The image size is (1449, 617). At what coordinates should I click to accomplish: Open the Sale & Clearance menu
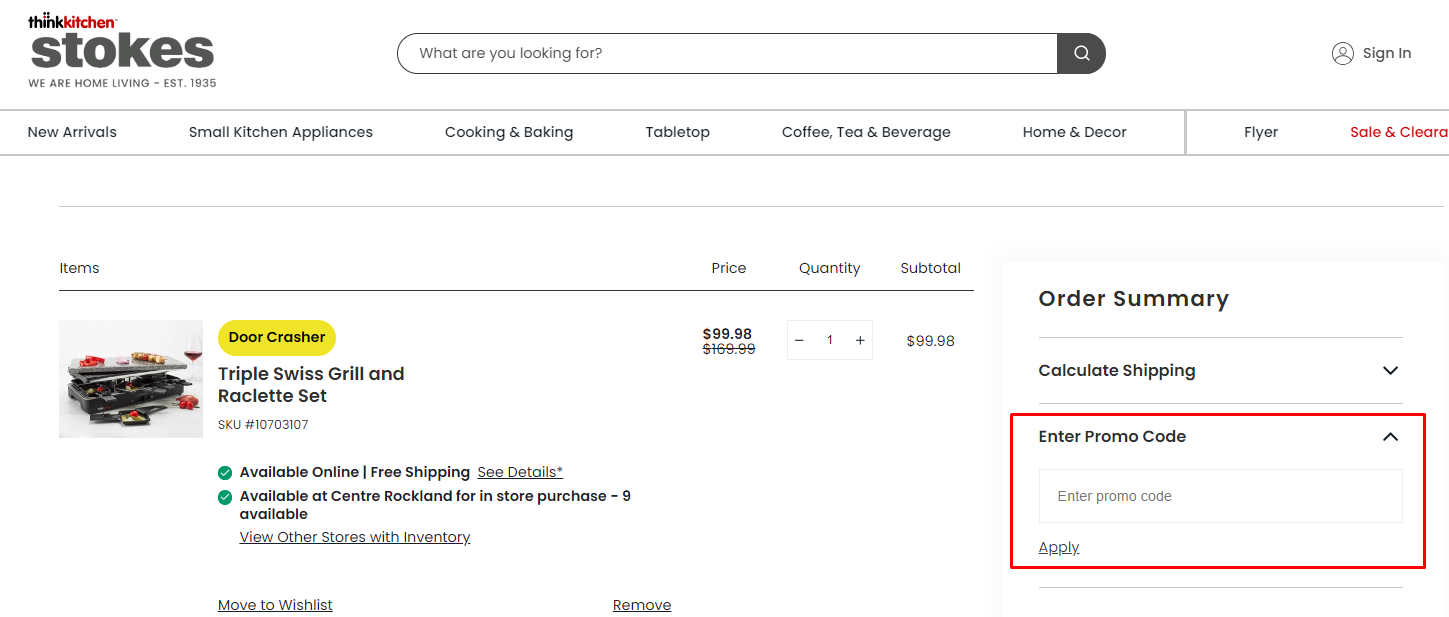coord(1399,132)
